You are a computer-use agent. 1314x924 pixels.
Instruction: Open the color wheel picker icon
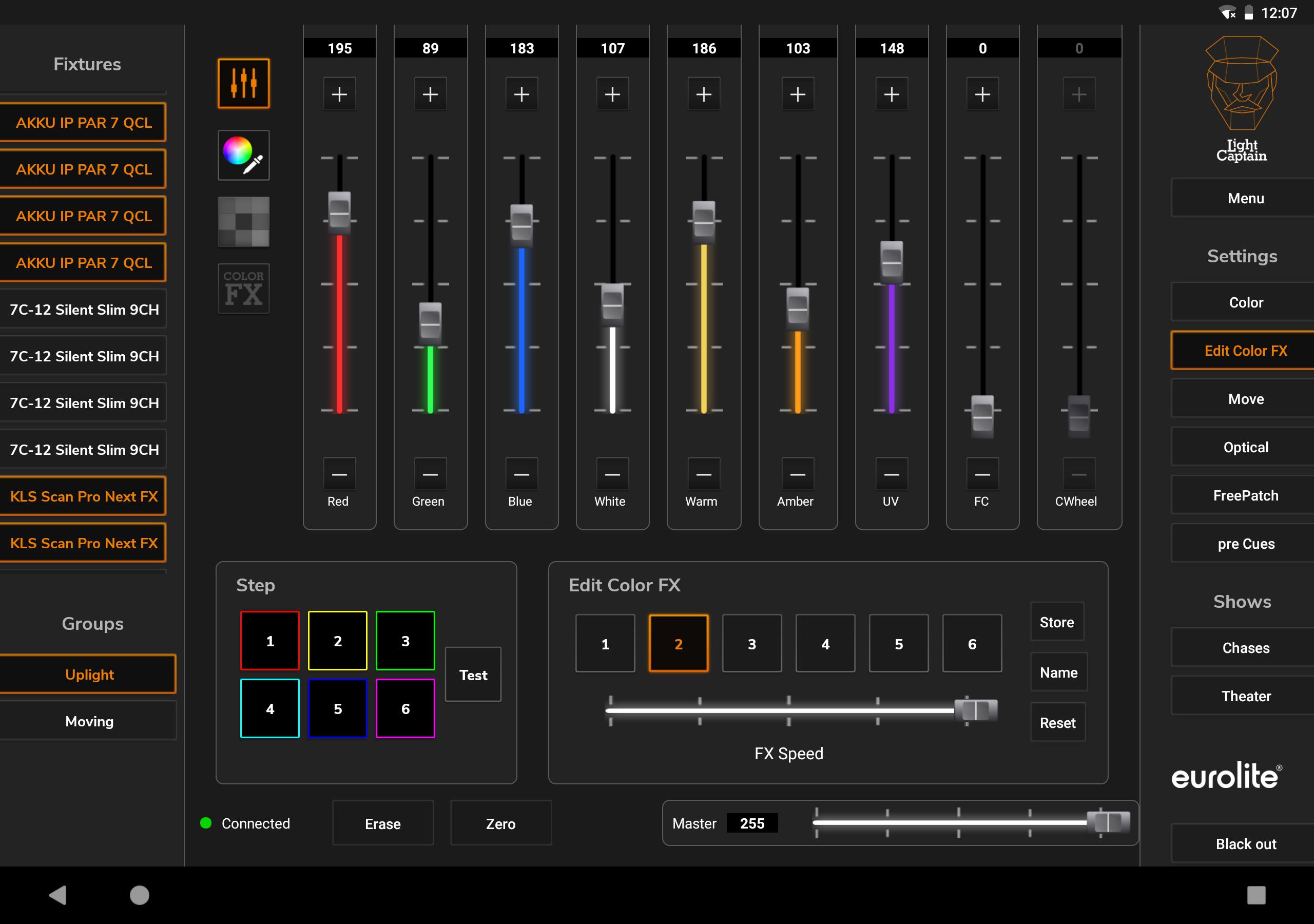[243, 155]
